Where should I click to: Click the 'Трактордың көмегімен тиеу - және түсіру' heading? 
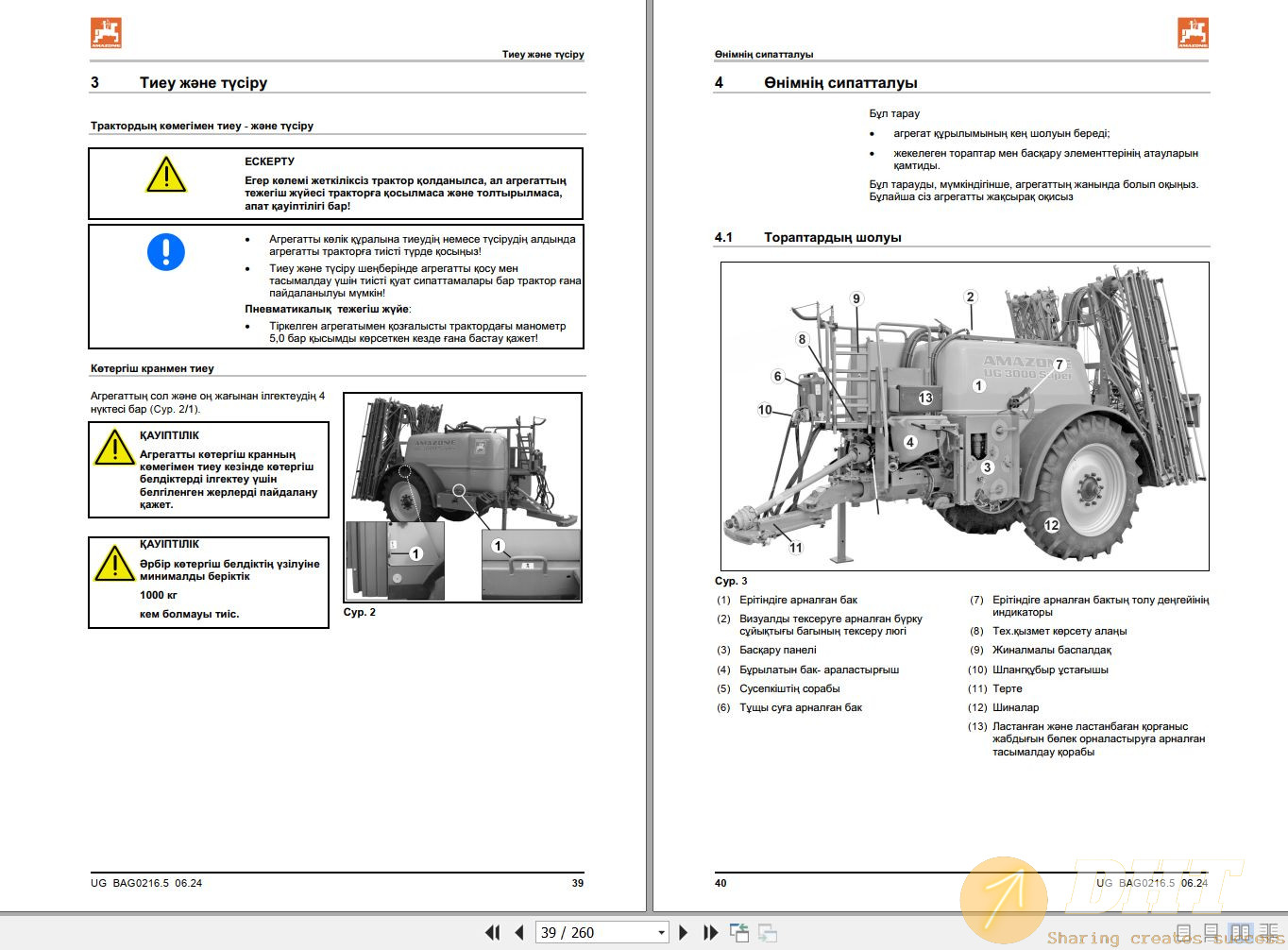point(202,126)
